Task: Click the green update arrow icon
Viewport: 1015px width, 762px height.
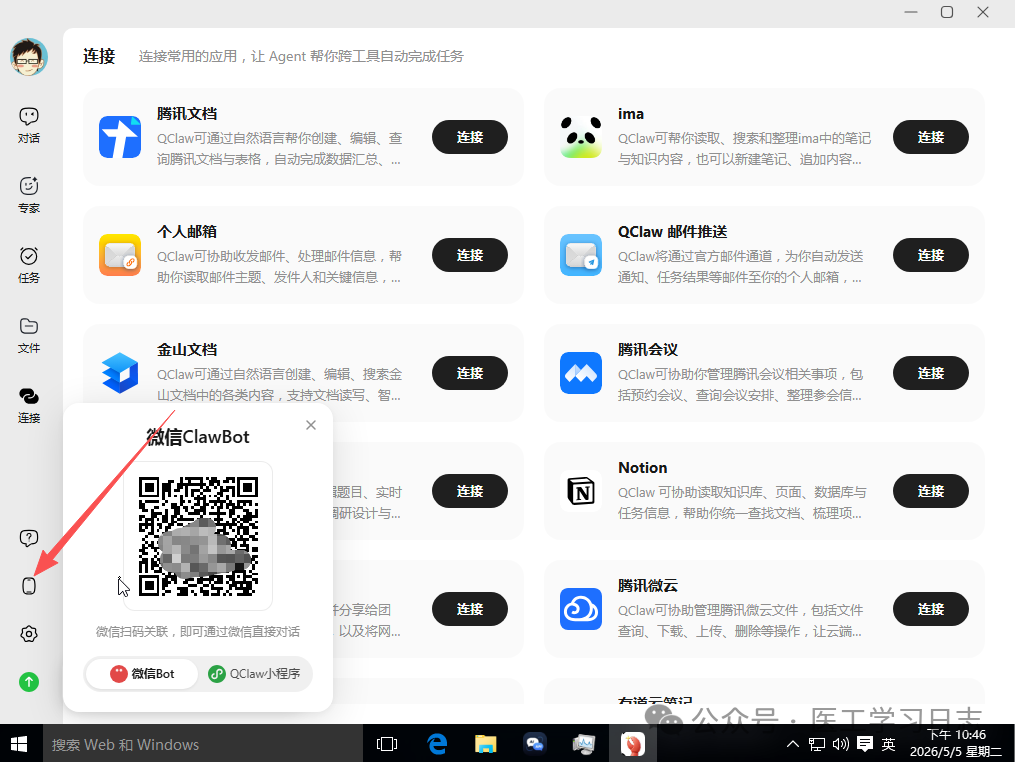Action: tap(28, 682)
